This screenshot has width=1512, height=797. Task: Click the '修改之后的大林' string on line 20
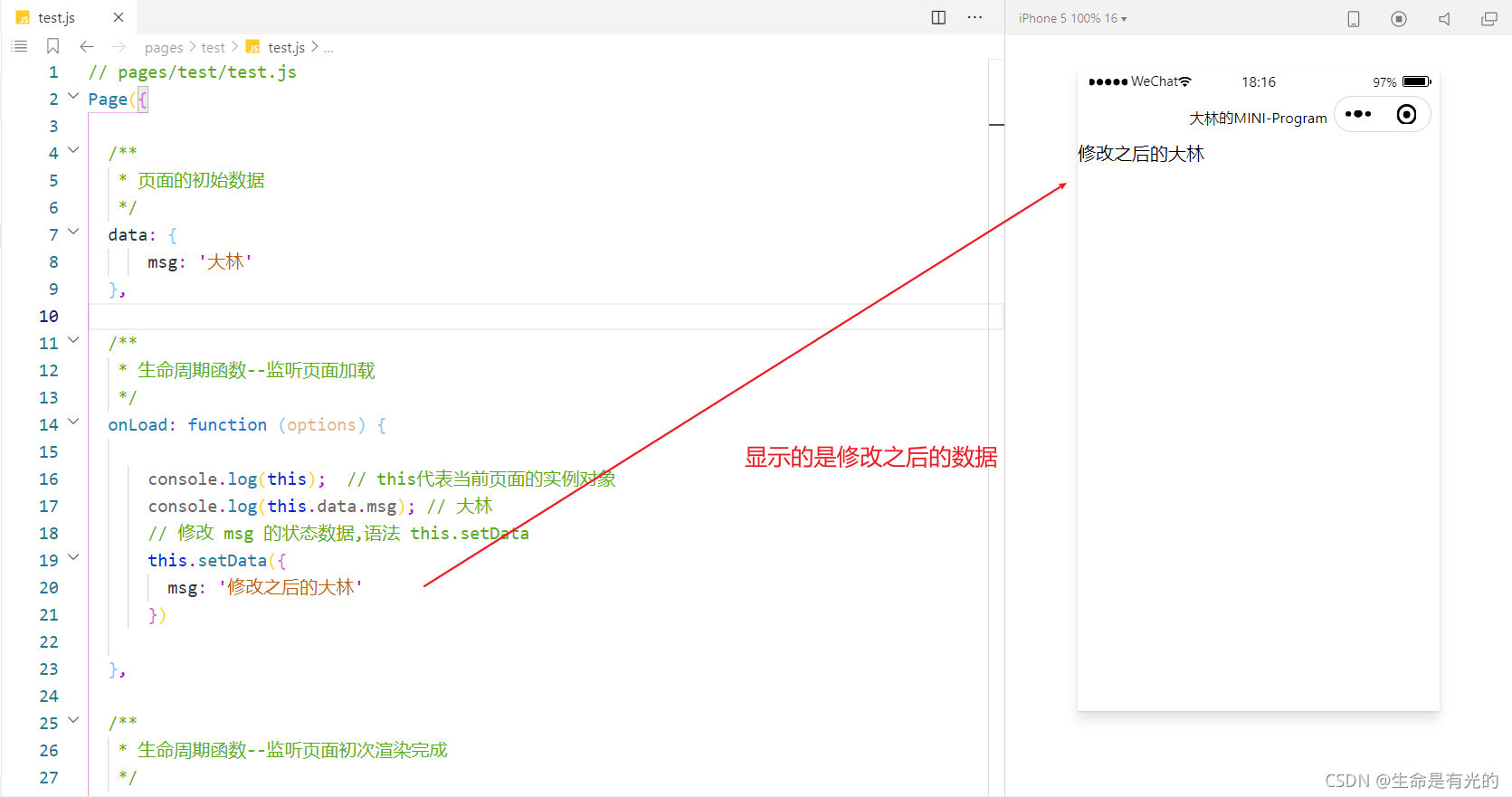(290, 587)
